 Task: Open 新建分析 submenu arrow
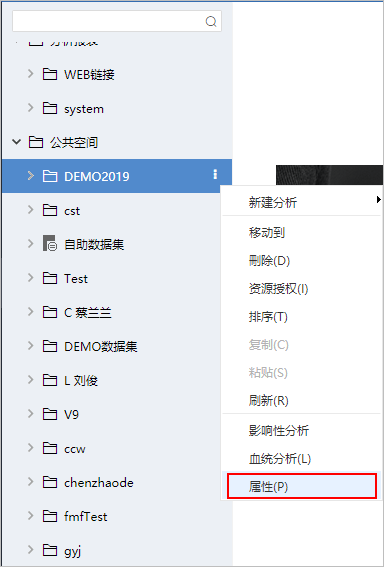pos(378,199)
